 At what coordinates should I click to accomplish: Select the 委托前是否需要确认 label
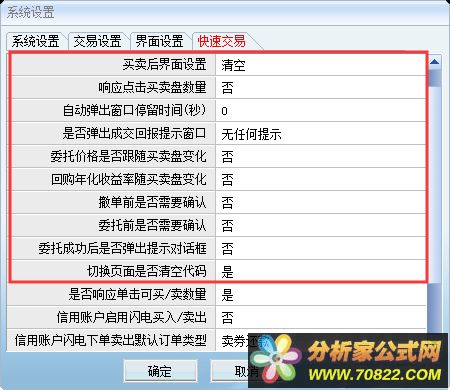click(152, 226)
